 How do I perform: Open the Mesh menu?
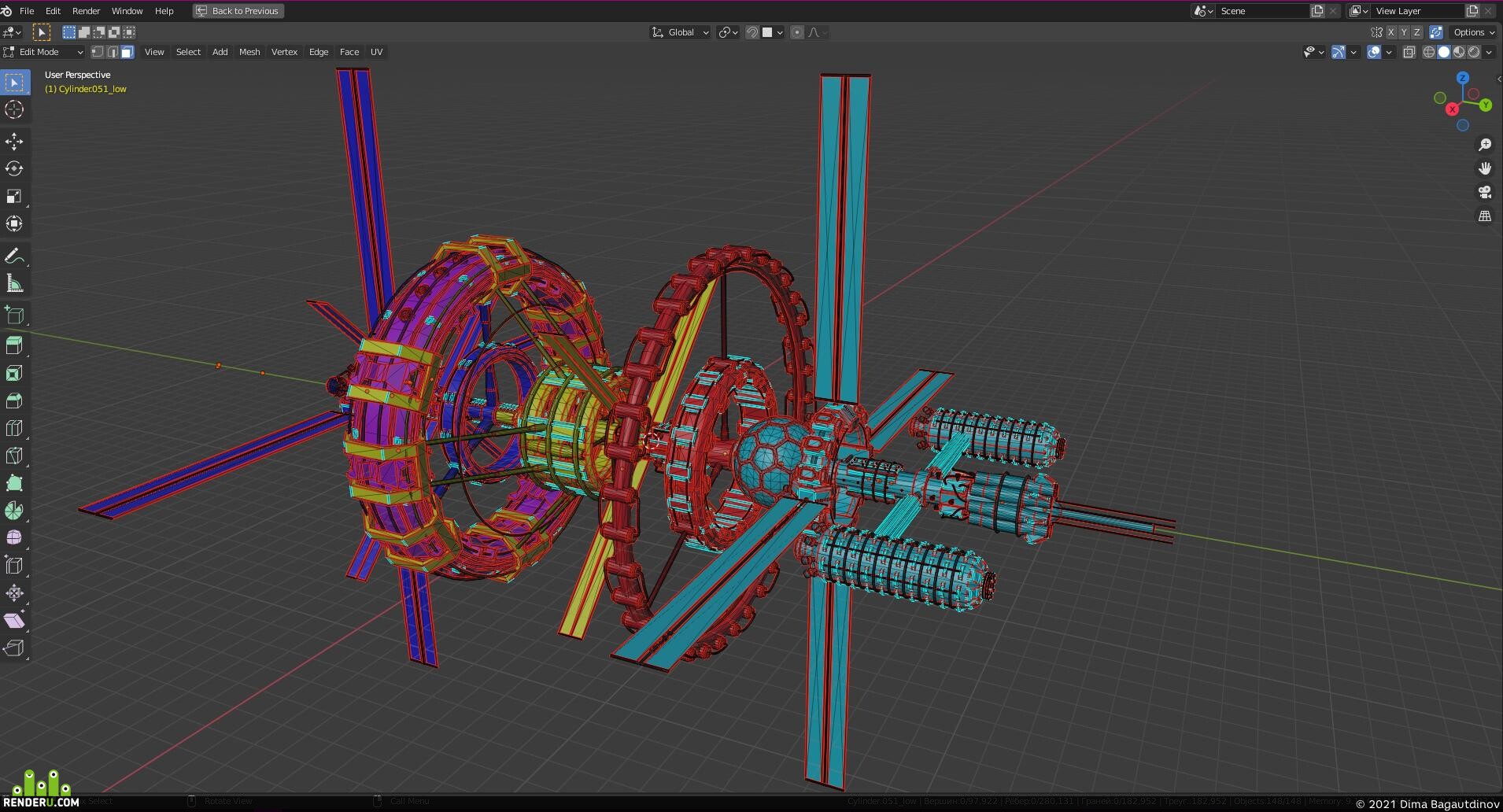coord(249,52)
